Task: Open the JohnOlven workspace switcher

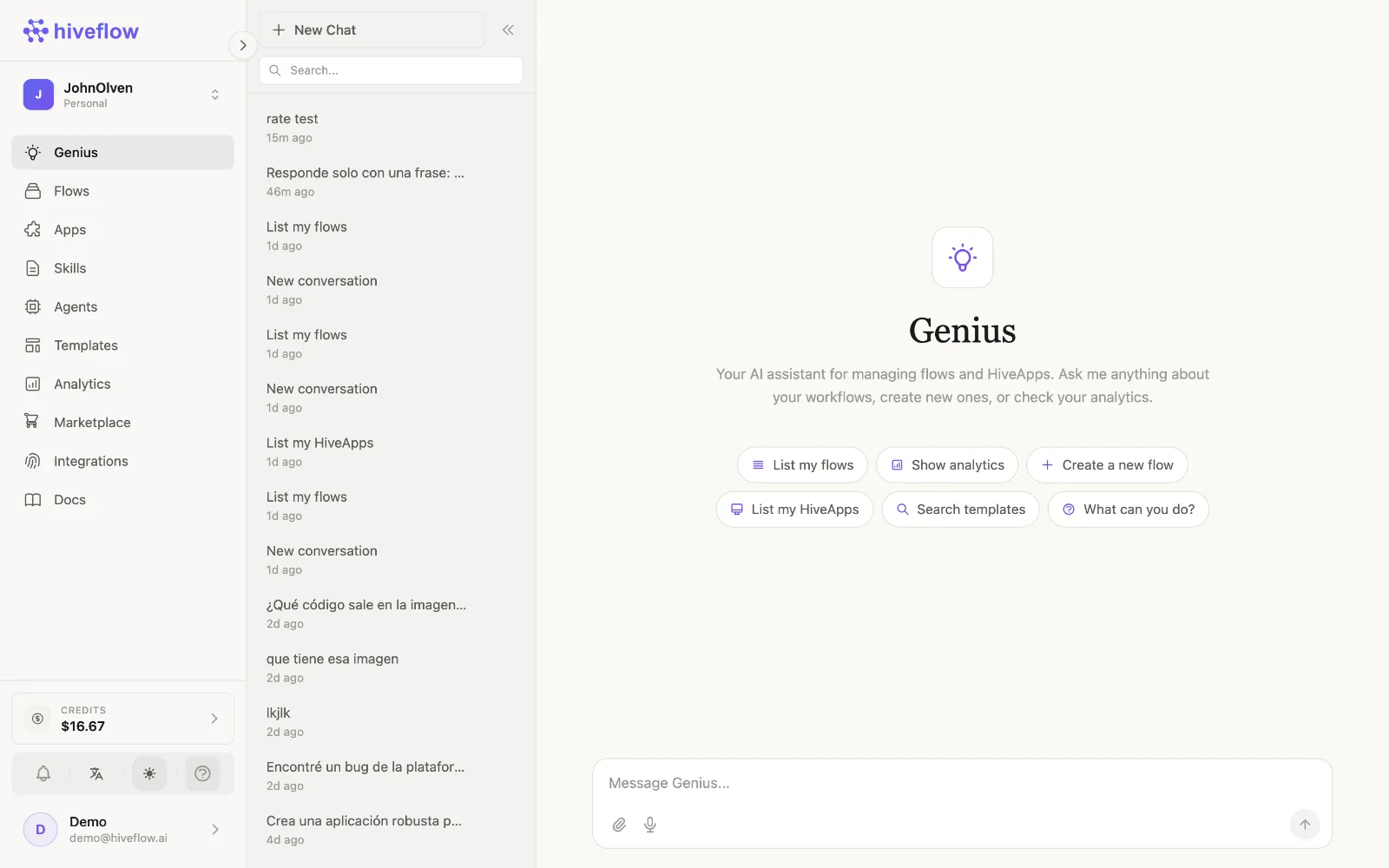Action: coord(122,95)
